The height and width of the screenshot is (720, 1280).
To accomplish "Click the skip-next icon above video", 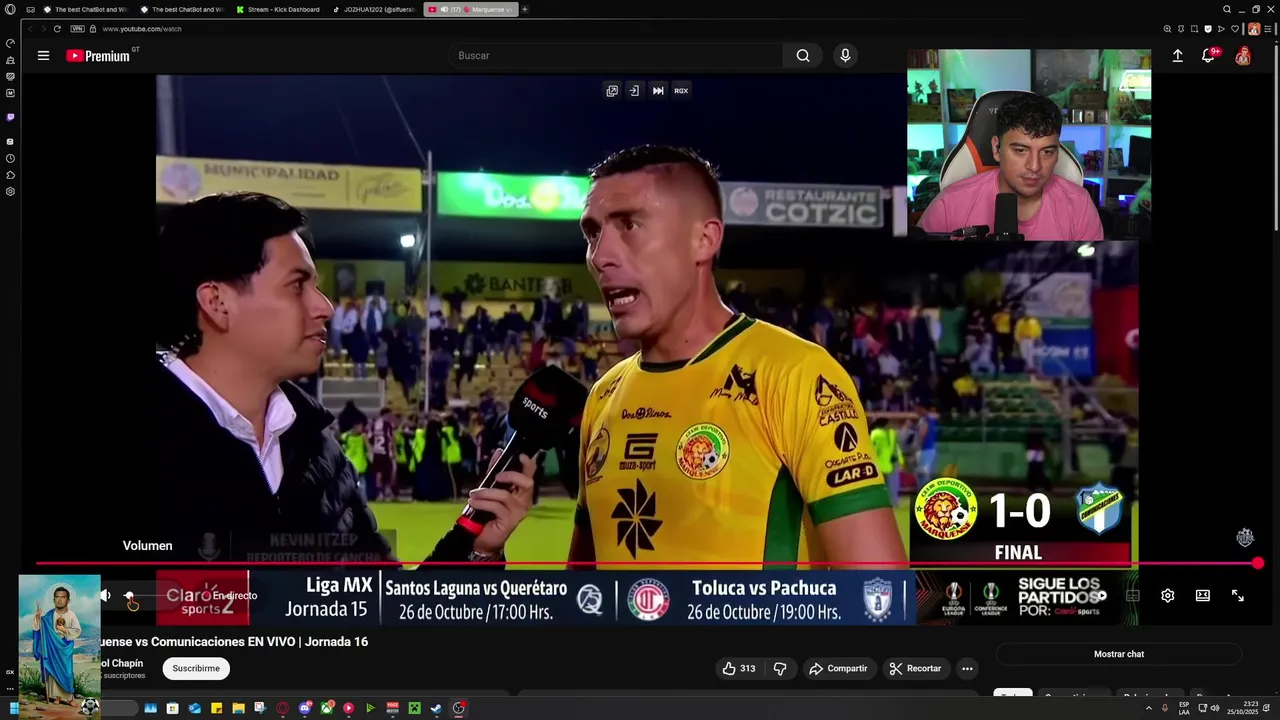I will [x=658, y=91].
